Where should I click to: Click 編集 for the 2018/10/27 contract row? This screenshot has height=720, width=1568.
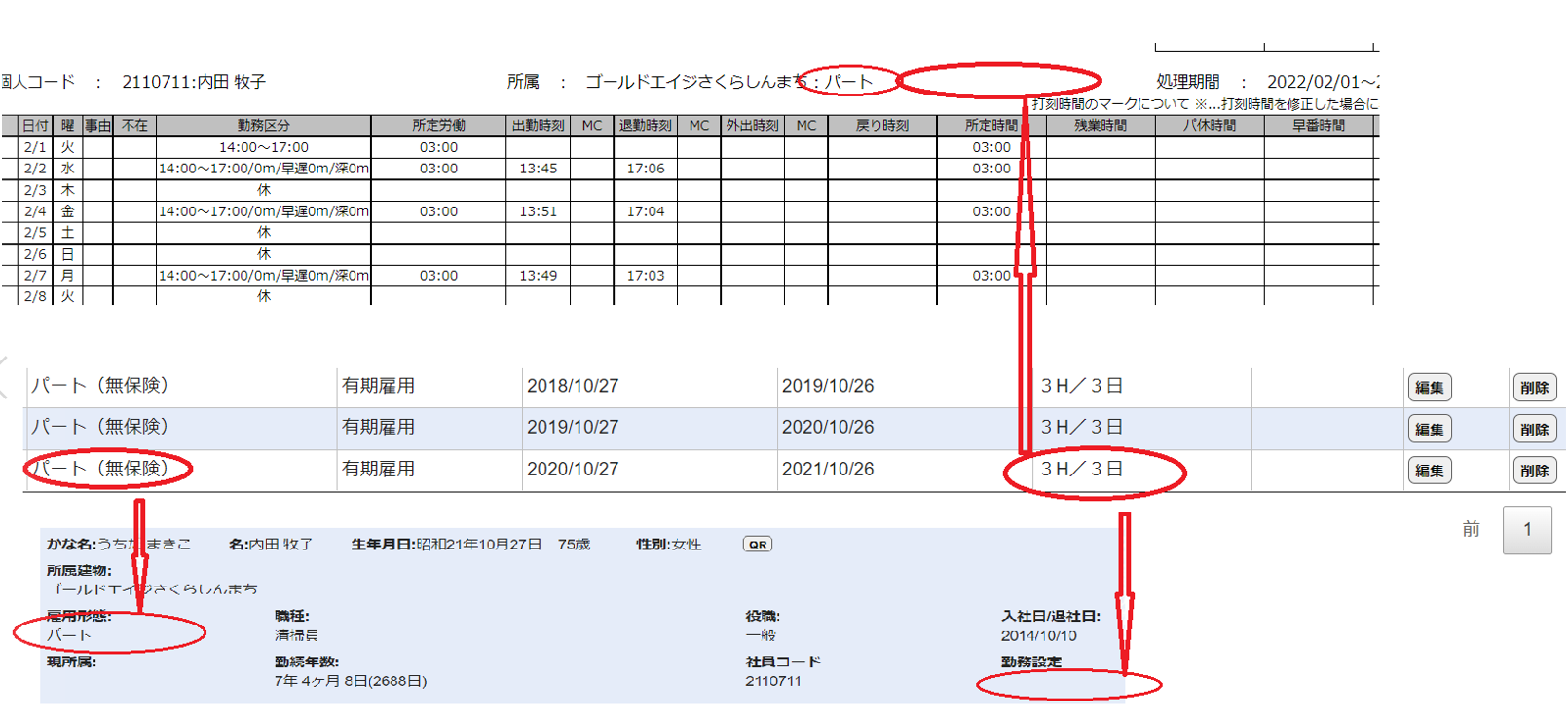point(1429,388)
